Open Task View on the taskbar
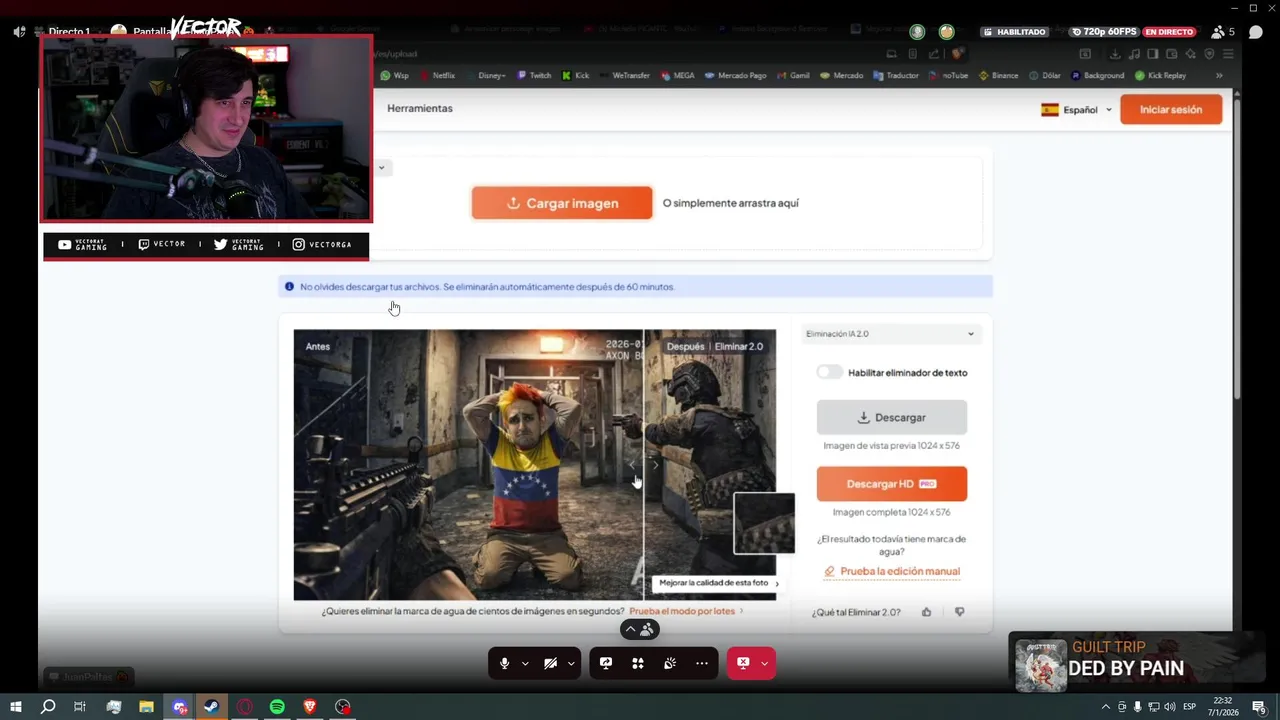1280x720 pixels. [x=80, y=707]
